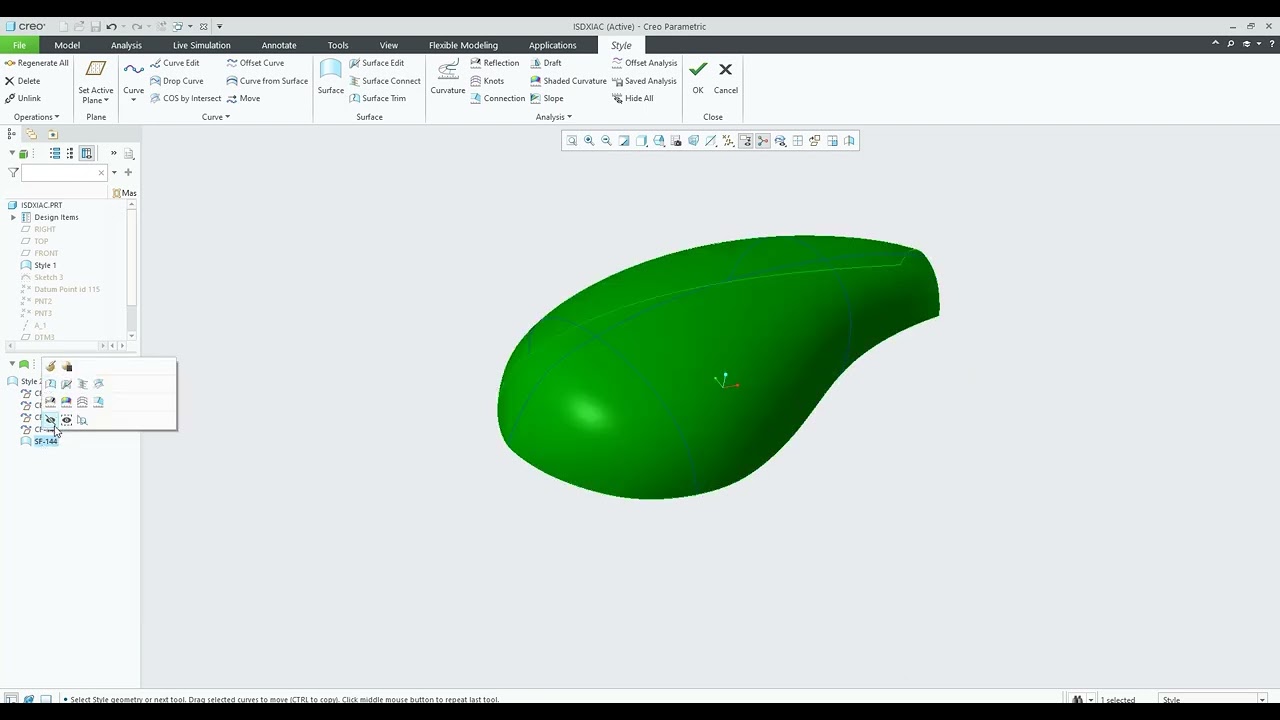
Task: Select the Drop Curve tool
Action: (x=176, y=81)
